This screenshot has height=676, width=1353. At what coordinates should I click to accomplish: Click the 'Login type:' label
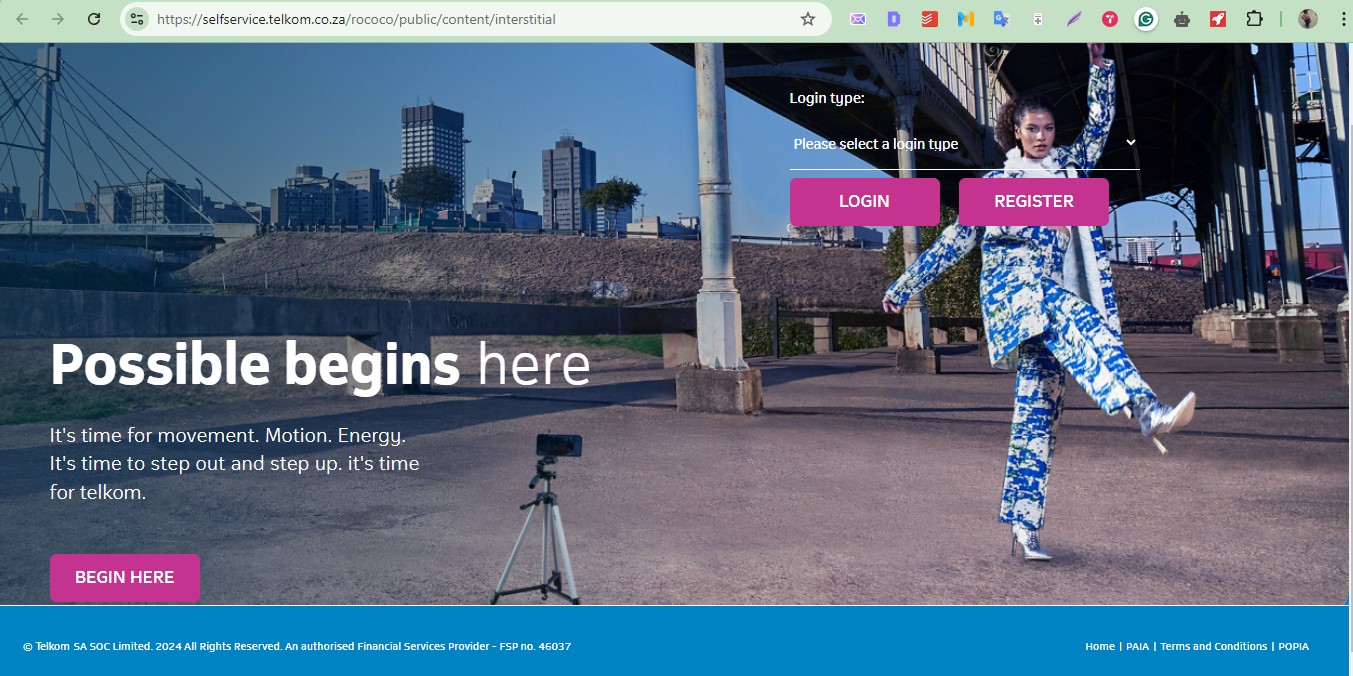pyautogui.click(x=827, y=98)
